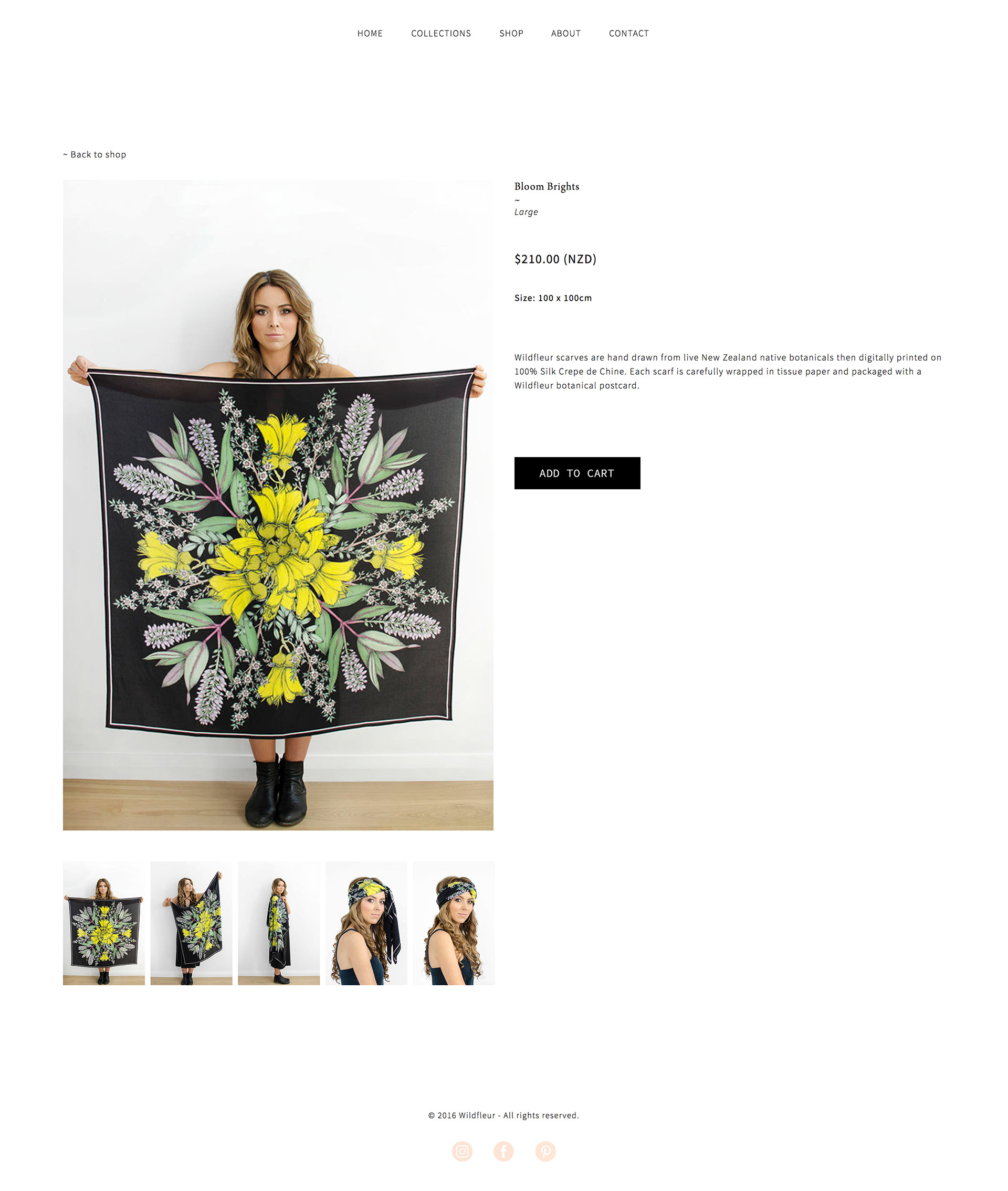The image size is (1008, 1191).
Task: Open the Facebook social icon
Action: tap(503, 1151)
